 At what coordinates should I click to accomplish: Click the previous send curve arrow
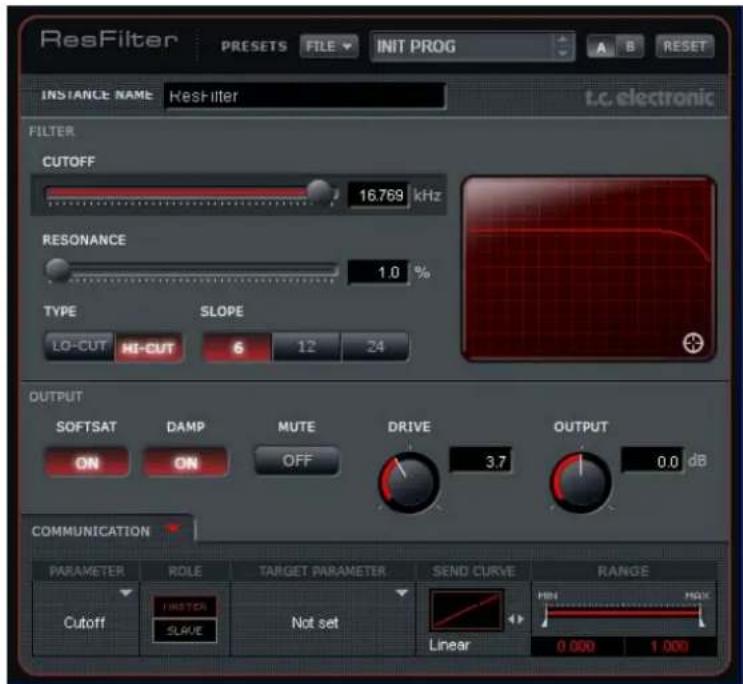click(x=511, y=619)
